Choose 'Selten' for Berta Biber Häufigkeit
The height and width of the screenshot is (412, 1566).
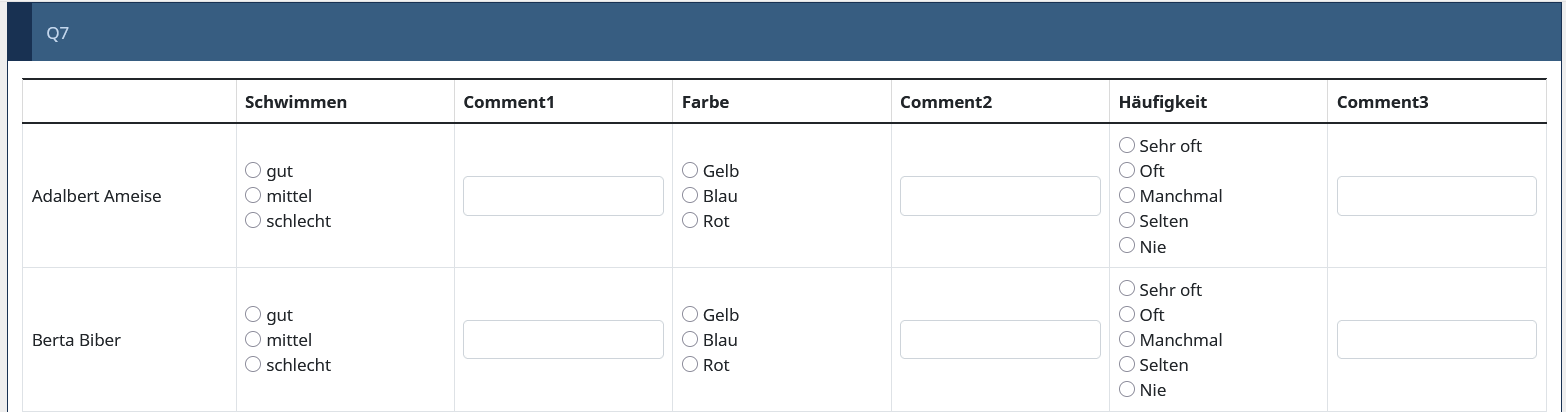tap(1127, 365)
